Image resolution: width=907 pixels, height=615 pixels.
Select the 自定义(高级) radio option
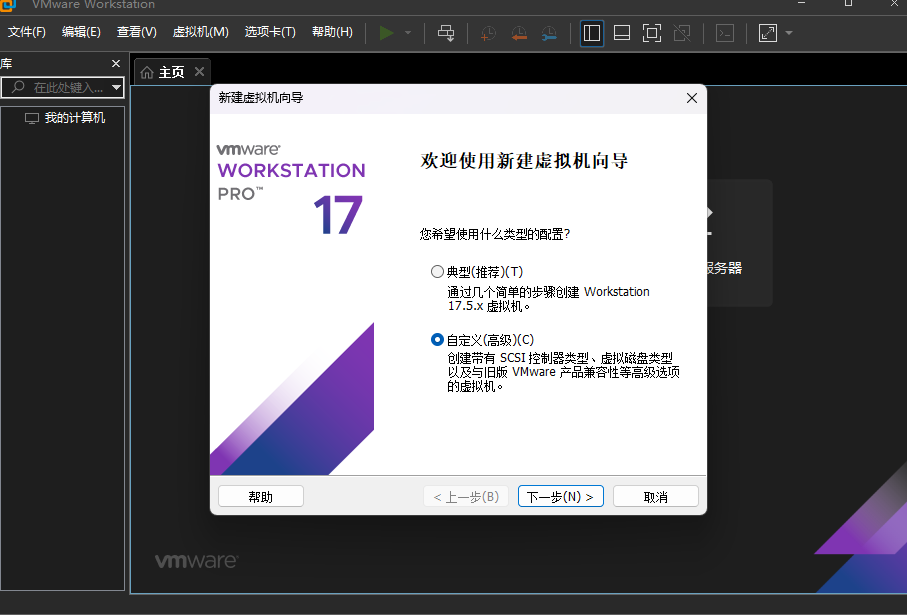(437, 340)
